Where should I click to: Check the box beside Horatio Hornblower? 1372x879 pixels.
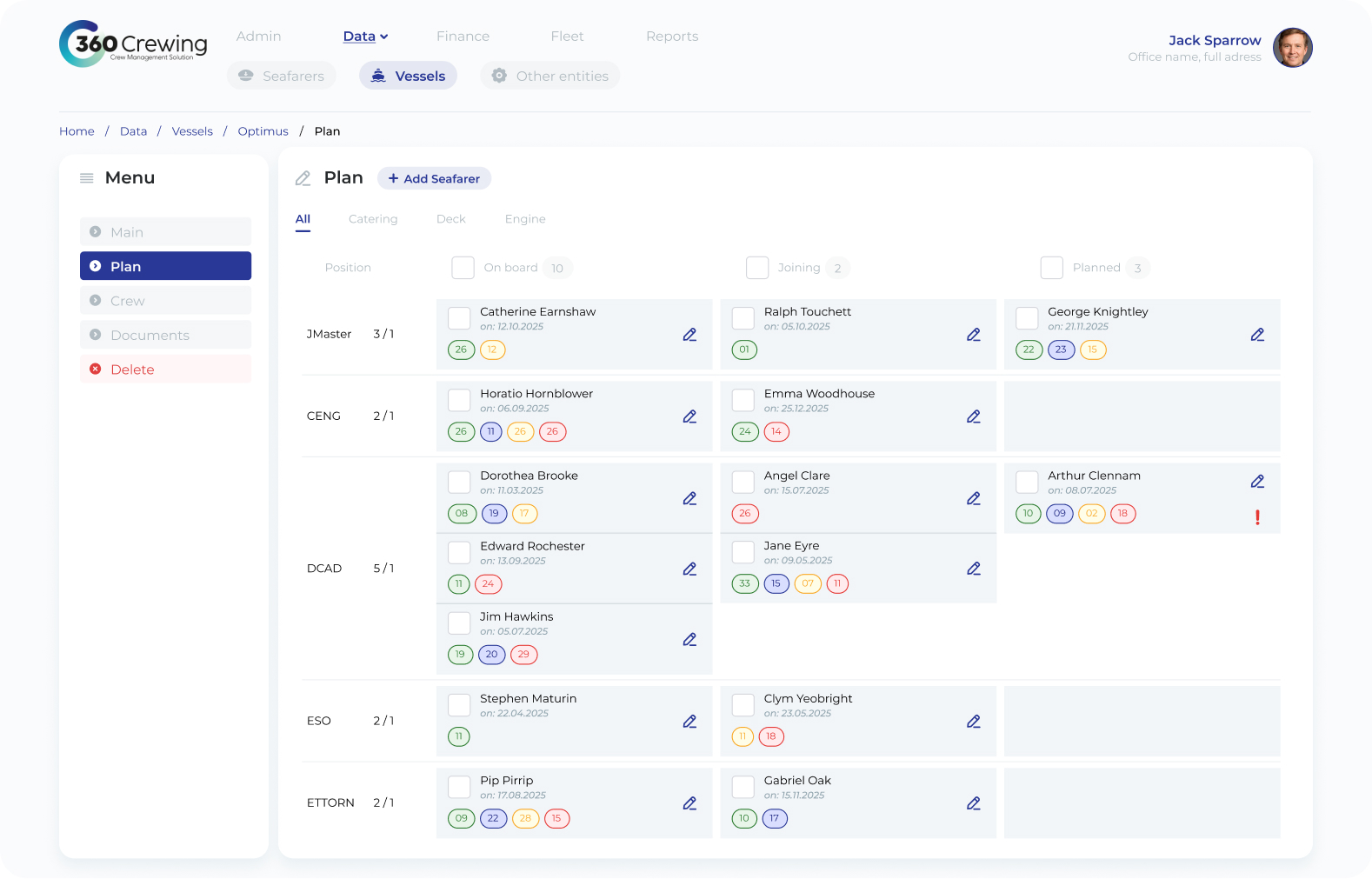(x=459, y=400)
